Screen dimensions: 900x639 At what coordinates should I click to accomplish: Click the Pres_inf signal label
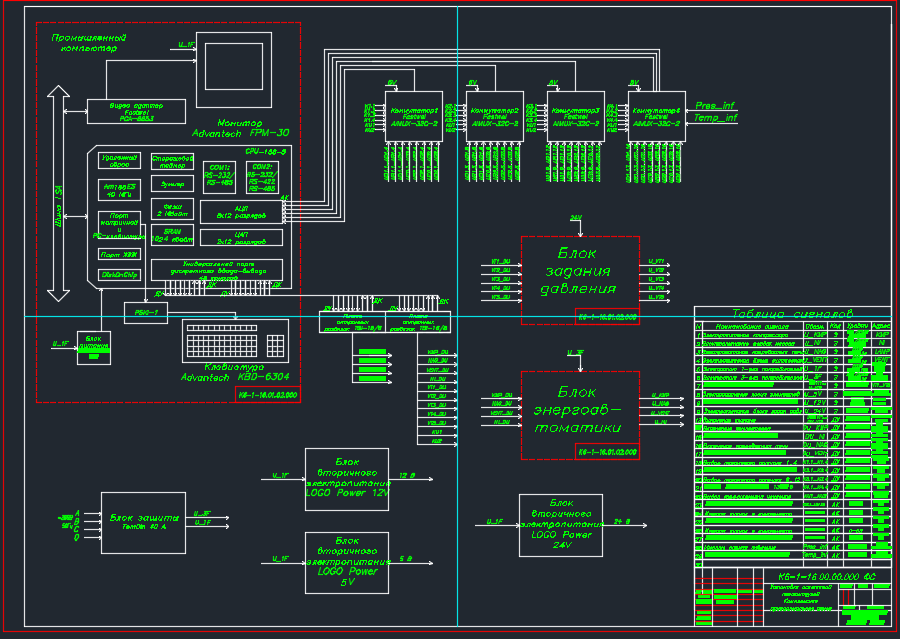pos(715,106)
